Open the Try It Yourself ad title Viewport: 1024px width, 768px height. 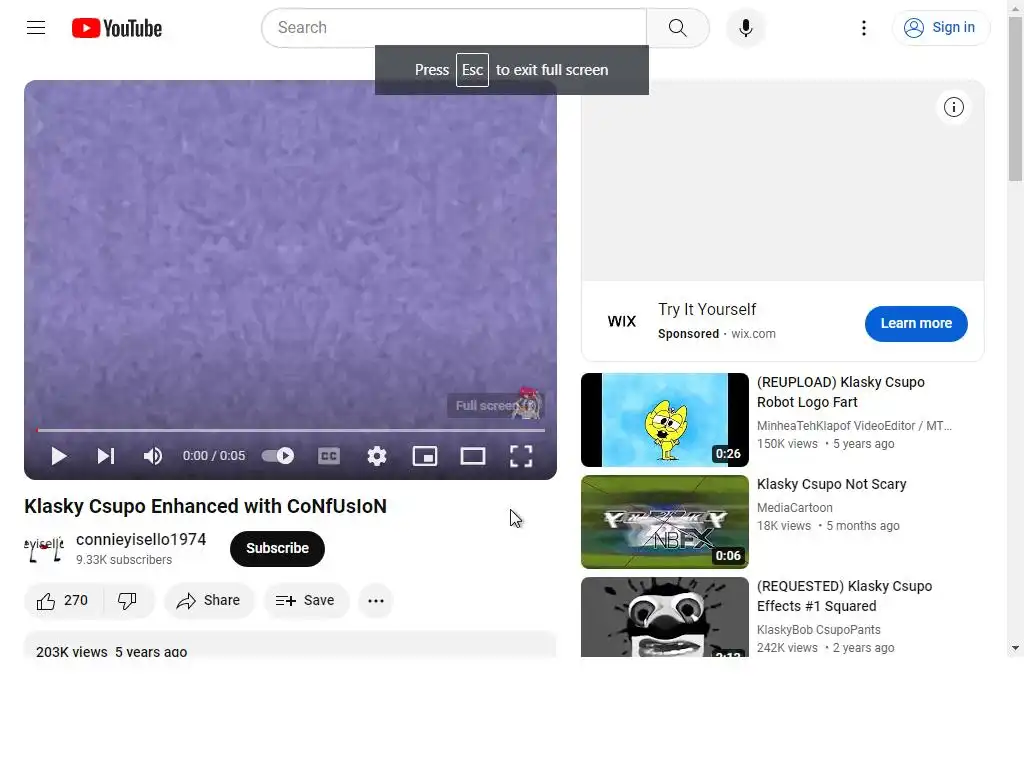[707, 310]
